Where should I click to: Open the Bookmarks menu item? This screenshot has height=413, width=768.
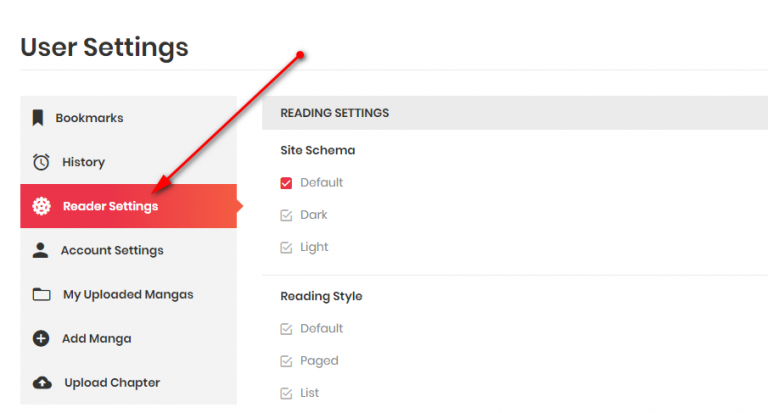[128, 118]
